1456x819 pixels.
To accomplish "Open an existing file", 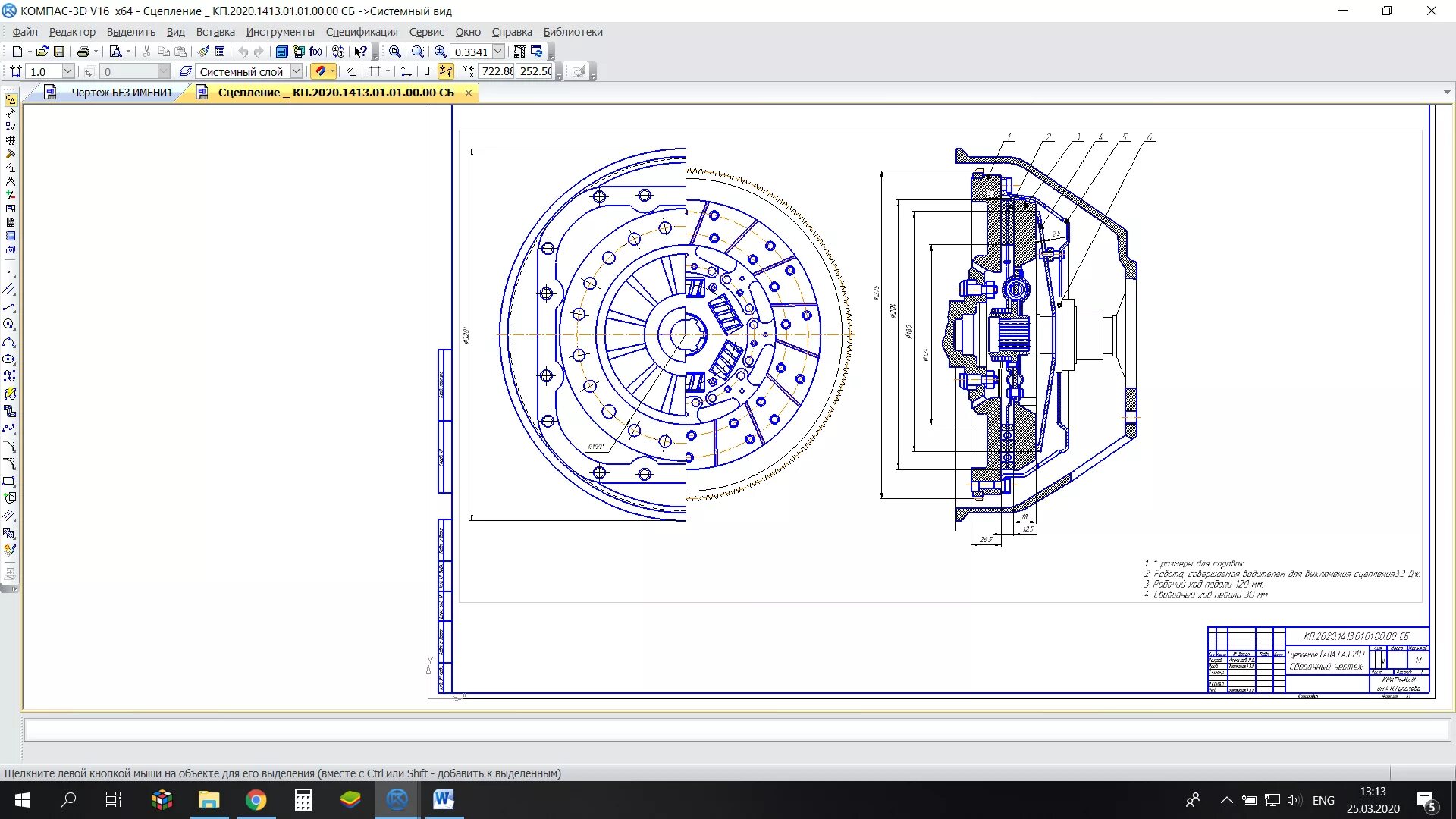I will [42, 52].
